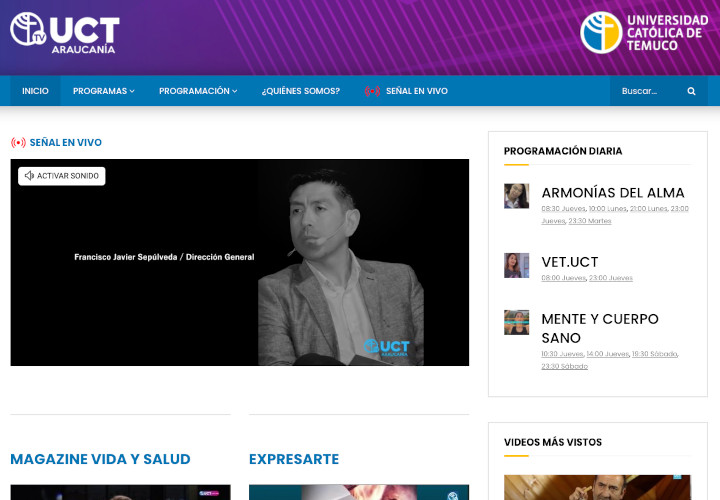The image size is (720, 500).
Task: Expand the Programas dropdown menu
Action: [103, 91]
